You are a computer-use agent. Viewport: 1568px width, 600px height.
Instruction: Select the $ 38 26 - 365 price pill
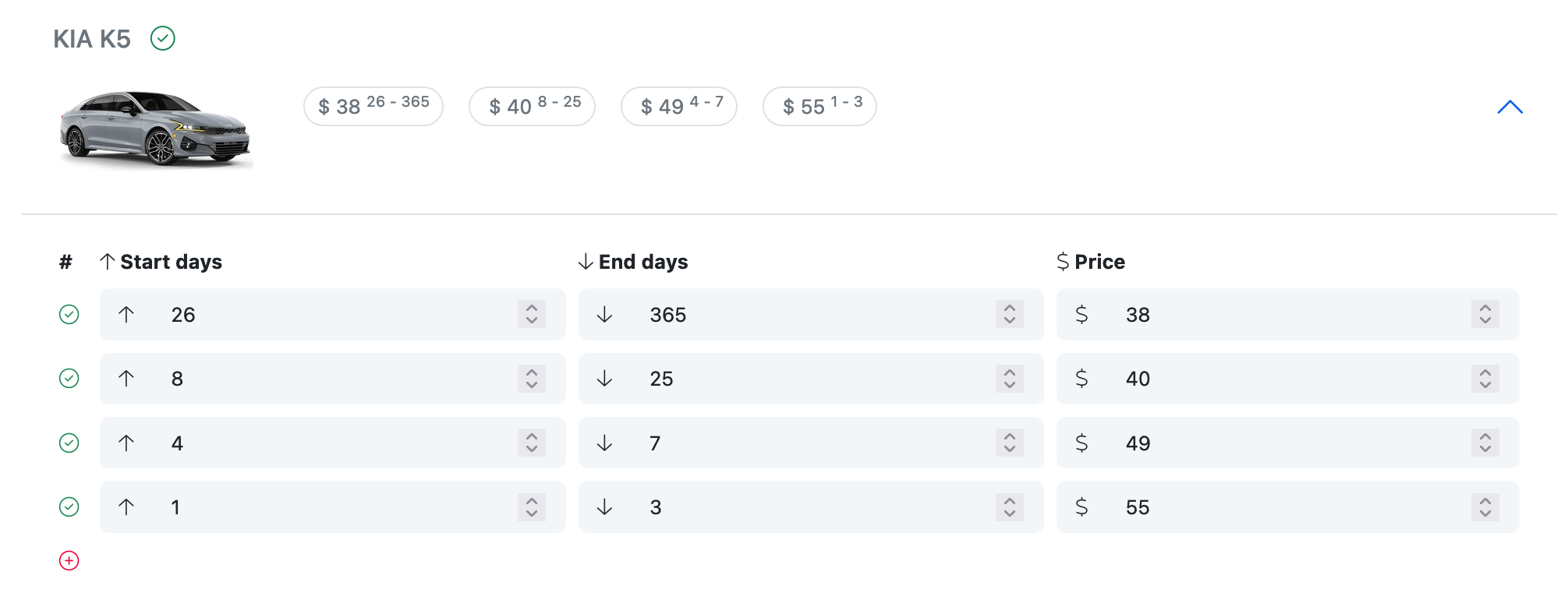point(373,107)
